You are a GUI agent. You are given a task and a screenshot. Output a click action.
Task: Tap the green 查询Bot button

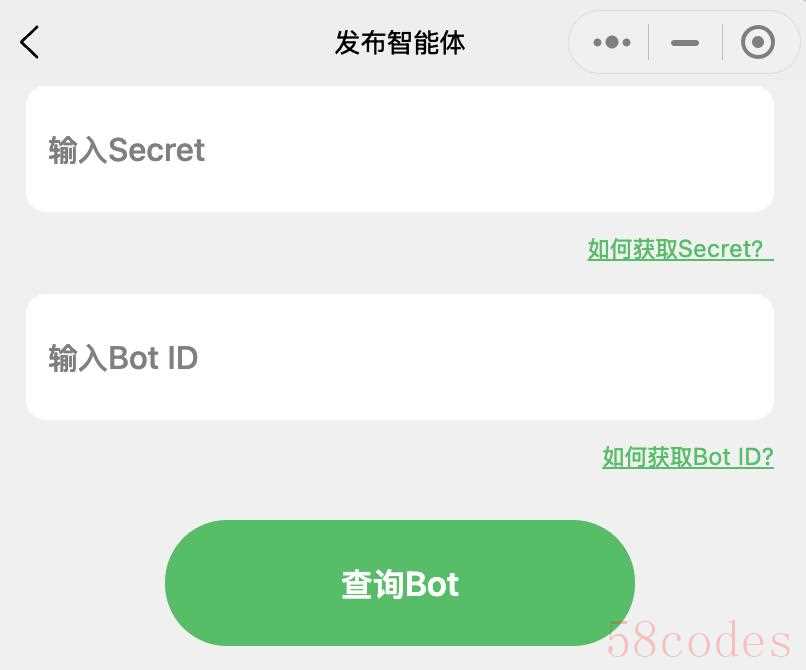400,583
